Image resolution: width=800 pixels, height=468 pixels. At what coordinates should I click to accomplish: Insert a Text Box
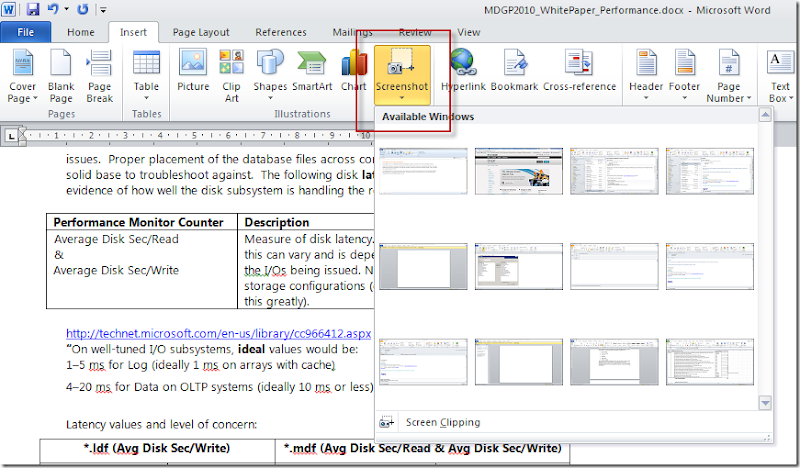coord(780,76)
